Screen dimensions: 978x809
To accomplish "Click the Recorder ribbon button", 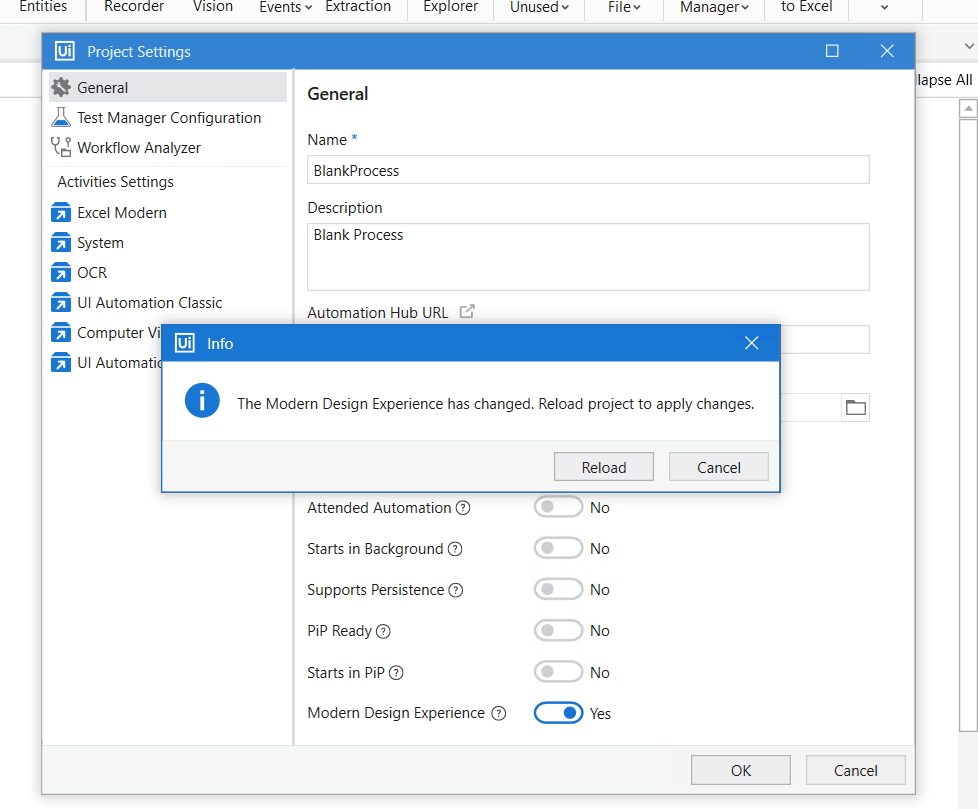I will (x=133, y=6).
